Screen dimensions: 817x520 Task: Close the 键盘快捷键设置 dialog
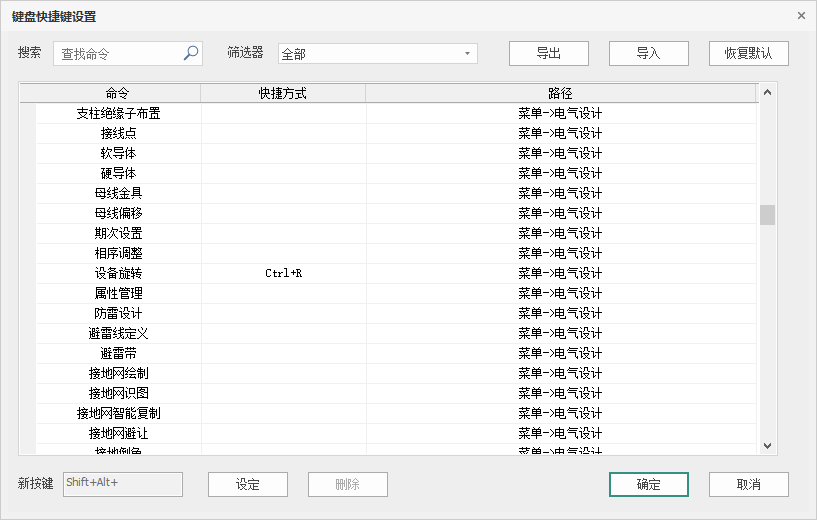click(x=801, y=16)
